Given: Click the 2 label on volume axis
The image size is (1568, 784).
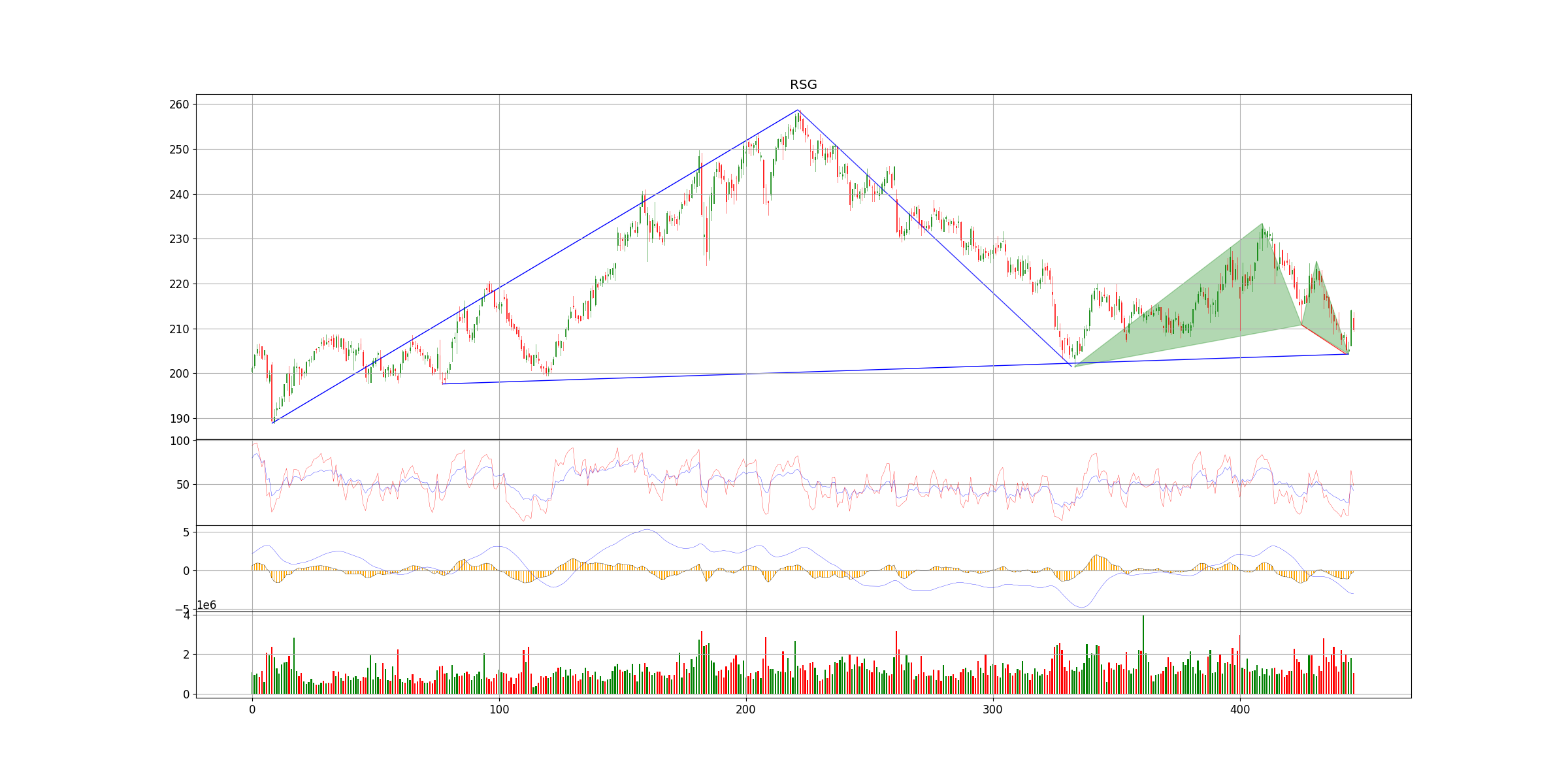Looking at the screenshot, I should [186, 655].
